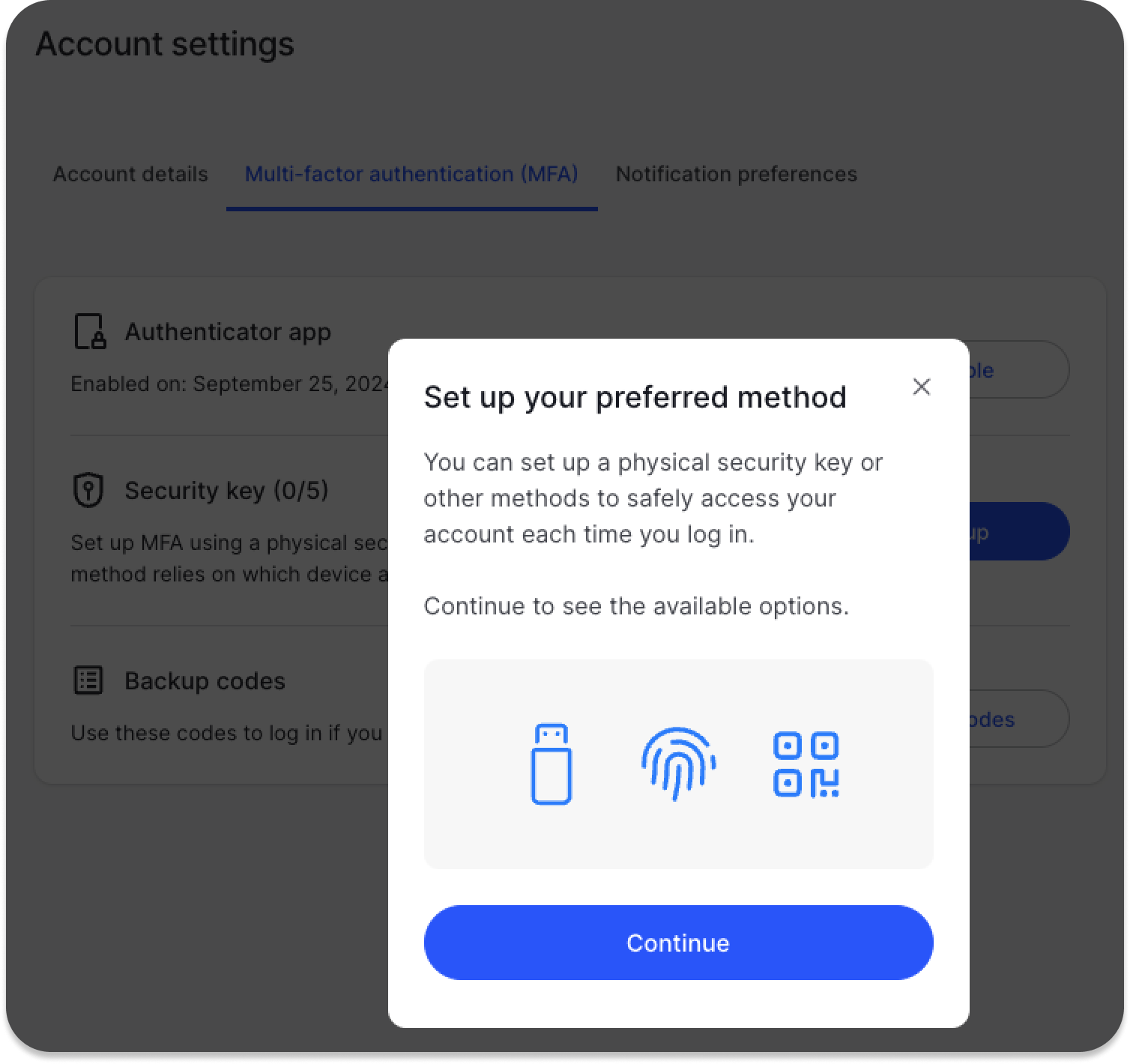Click the USB security key icon
The image size is (1130, 1064).
coord(552,764)
